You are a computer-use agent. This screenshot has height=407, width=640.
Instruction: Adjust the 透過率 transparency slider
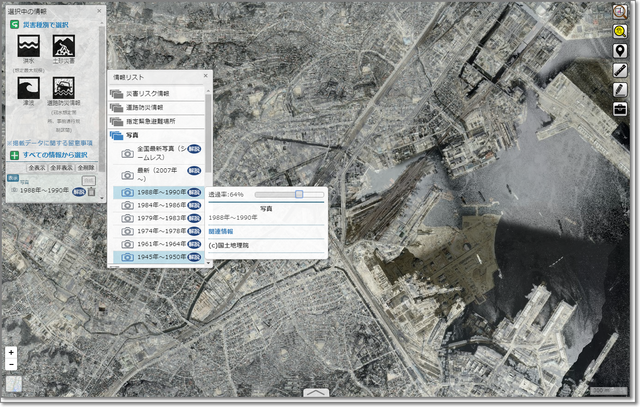pos(299,194)
